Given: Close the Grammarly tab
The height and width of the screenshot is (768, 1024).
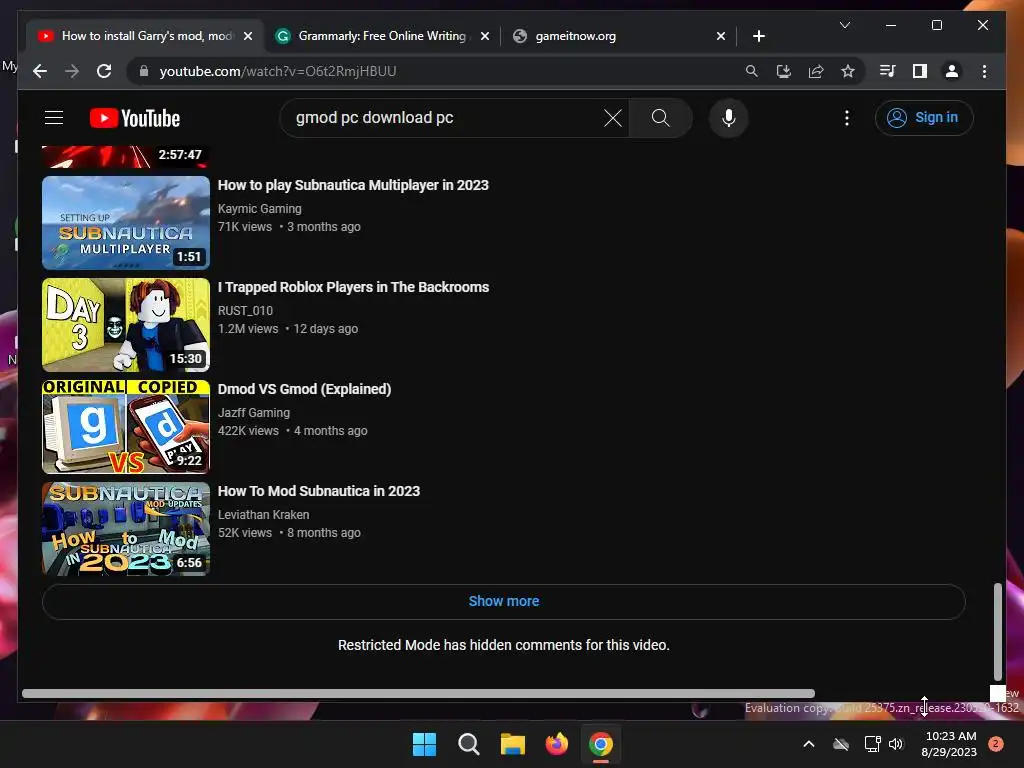Looking at the screenshot, I should click(485, 37).
